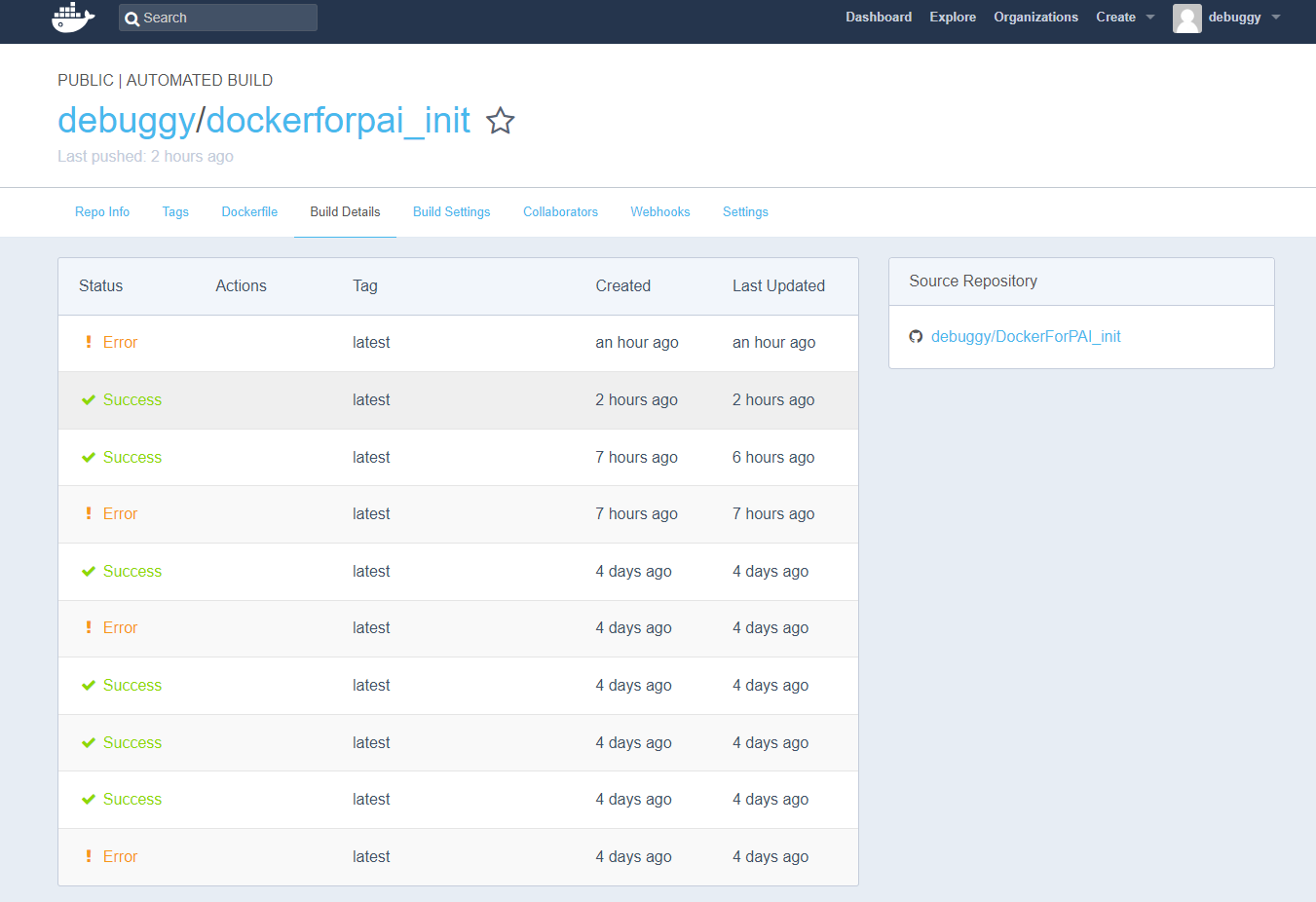Click the debuggy user avatar
The image size is (1316, 902).
[1186, 18]
